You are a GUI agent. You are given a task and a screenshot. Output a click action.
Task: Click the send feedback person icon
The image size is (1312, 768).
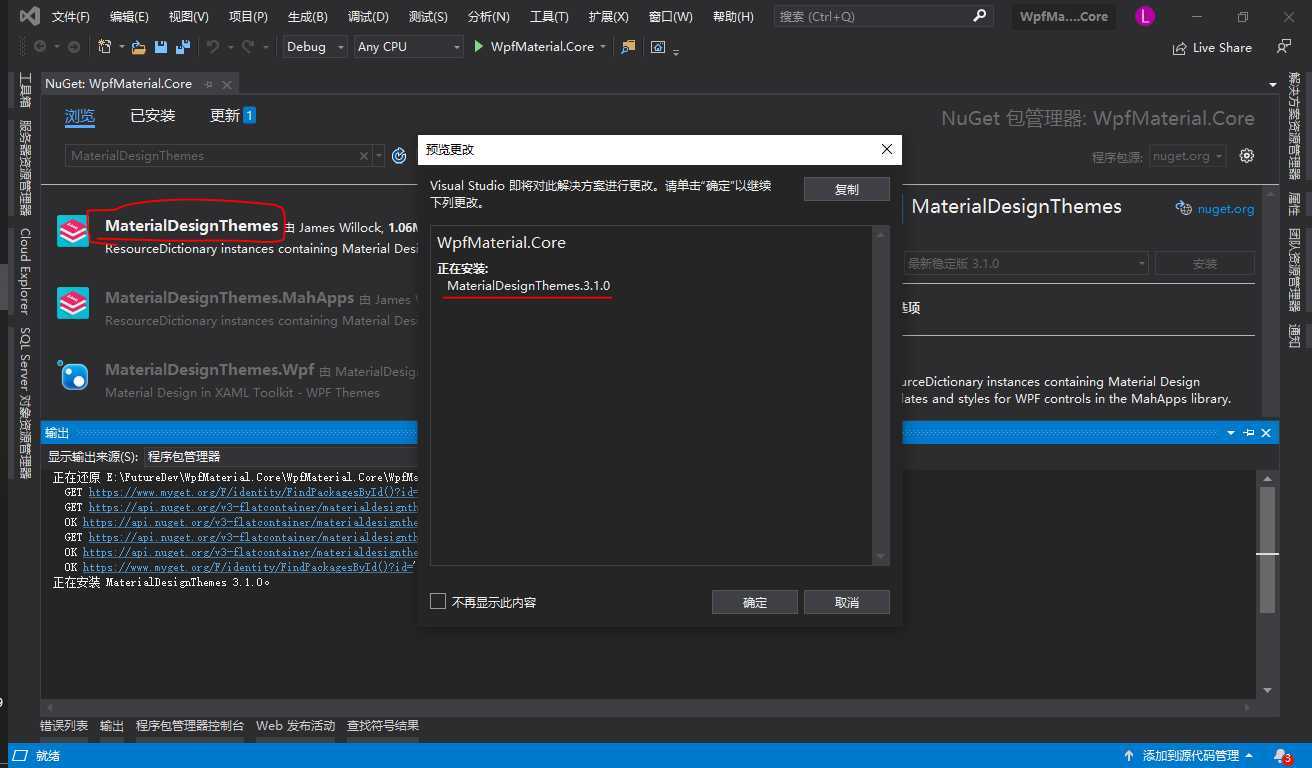coord(1284,47)
